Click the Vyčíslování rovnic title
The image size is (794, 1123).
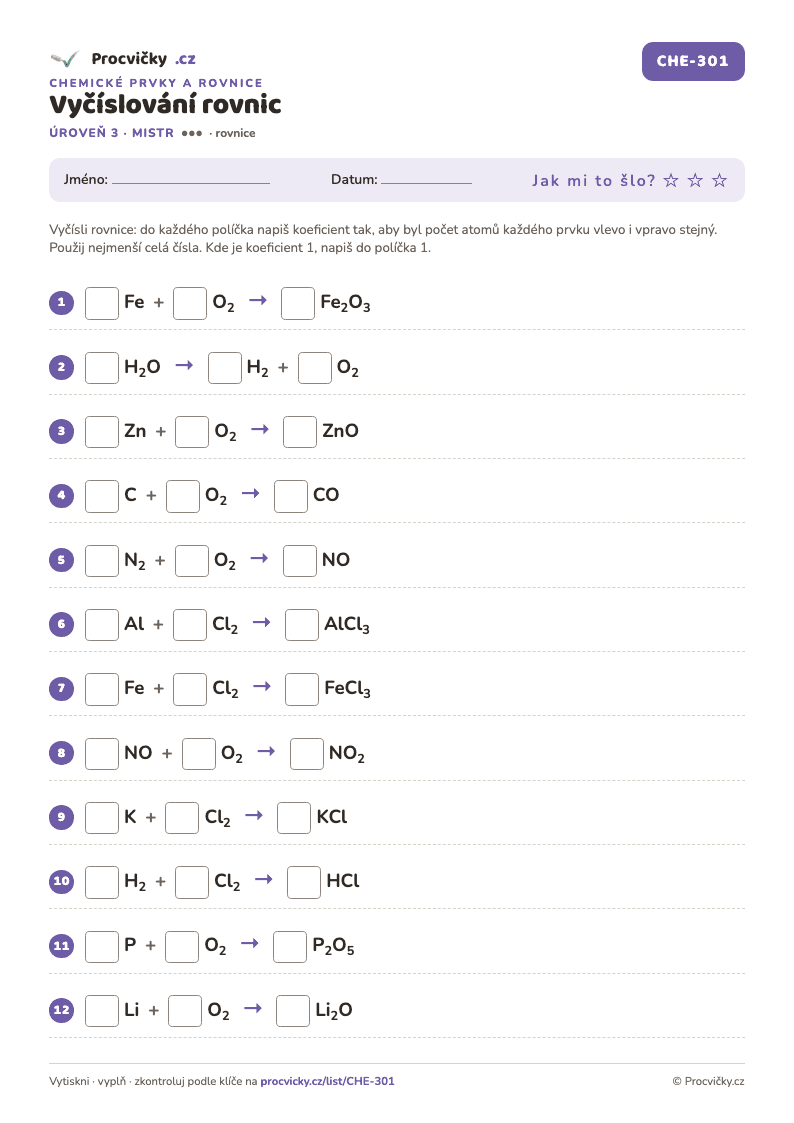[x=165, y=105]
